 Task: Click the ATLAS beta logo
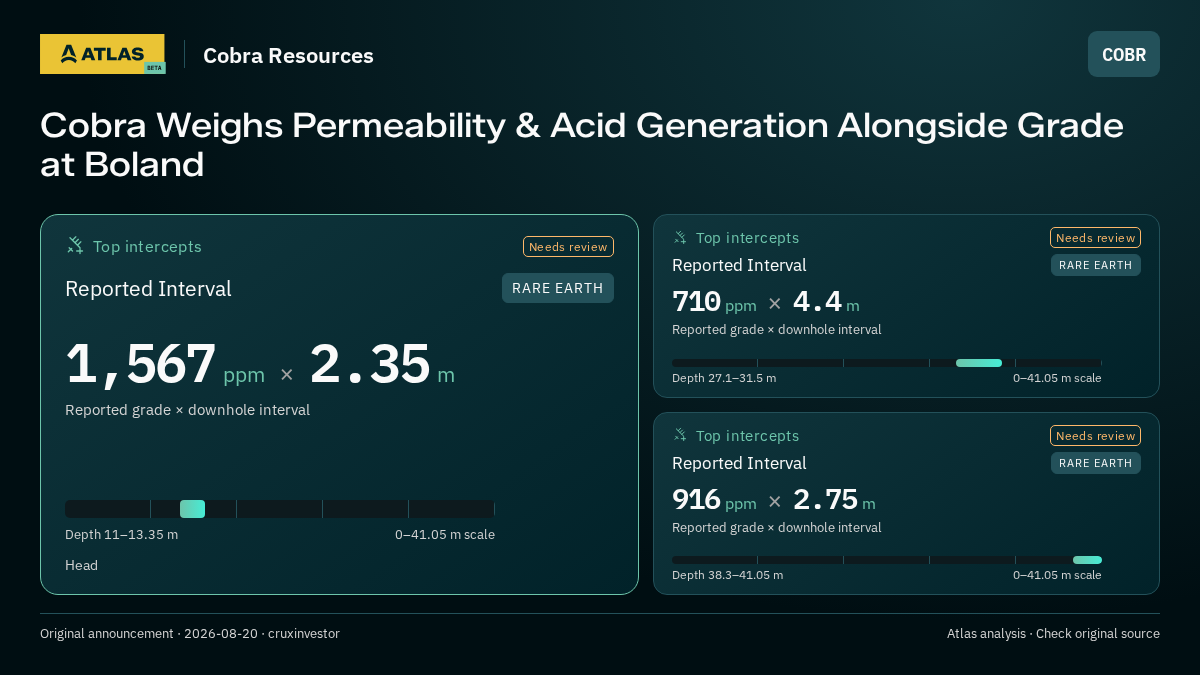pos(102,54)
